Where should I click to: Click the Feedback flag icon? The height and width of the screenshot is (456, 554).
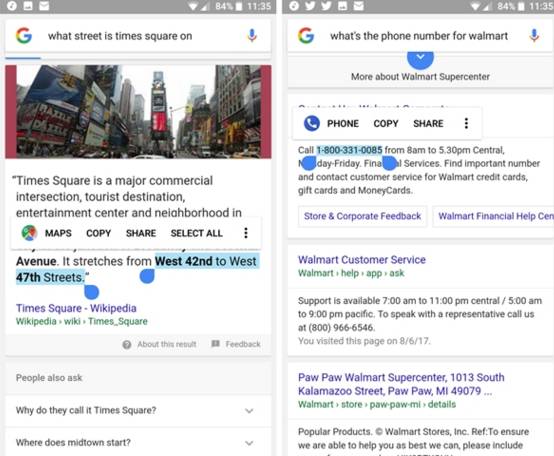click(x=216, y=344)
